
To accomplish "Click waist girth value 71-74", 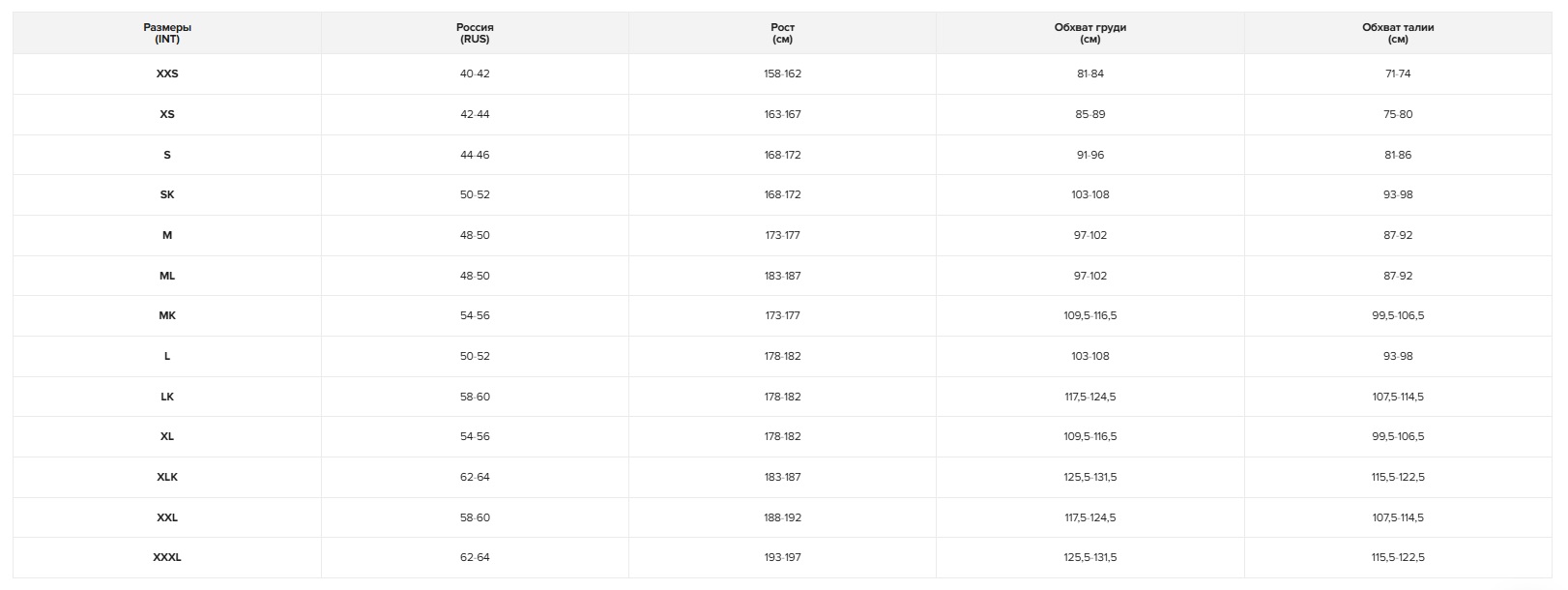I will pyautogui.click(x=1397, y=74).
